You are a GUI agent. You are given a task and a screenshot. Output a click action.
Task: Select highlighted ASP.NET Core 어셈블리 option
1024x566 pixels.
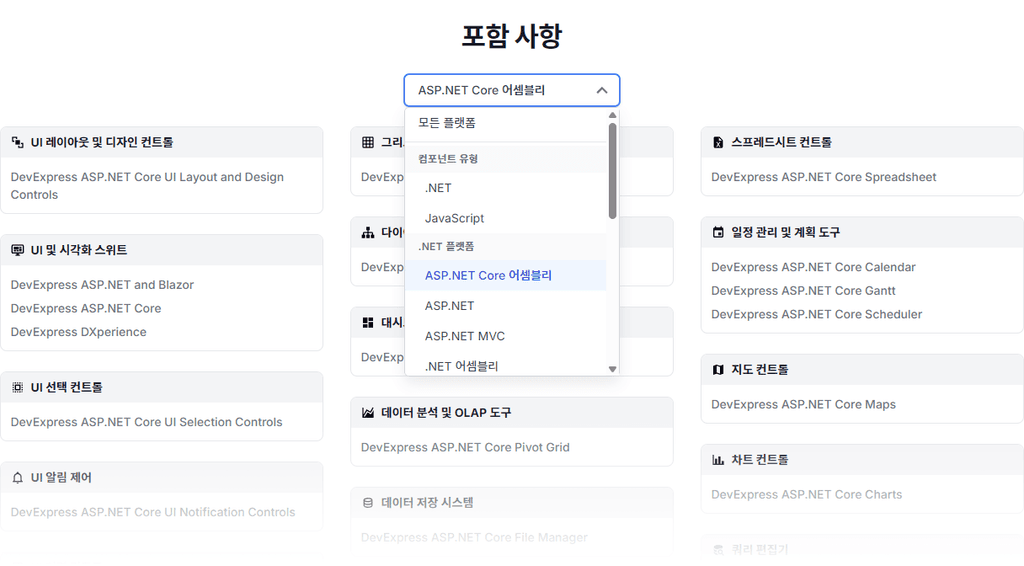505,275
